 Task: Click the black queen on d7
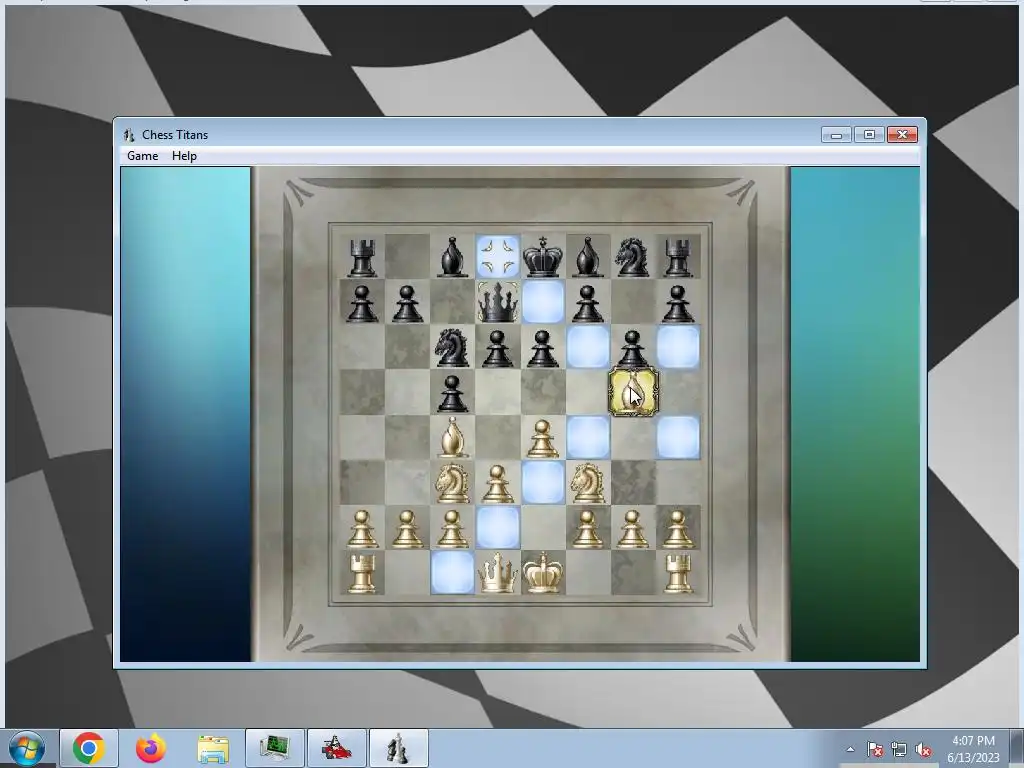(498, 302)
